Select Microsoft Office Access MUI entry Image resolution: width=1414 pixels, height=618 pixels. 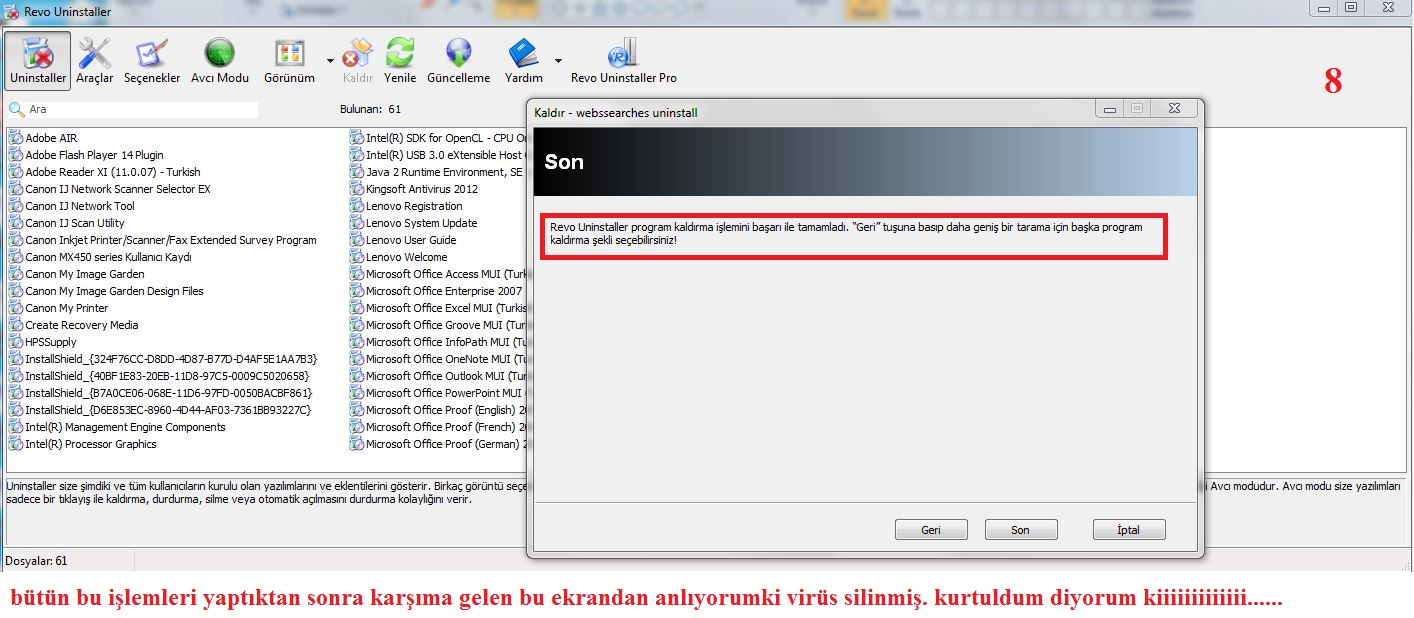tap(438, 274)
